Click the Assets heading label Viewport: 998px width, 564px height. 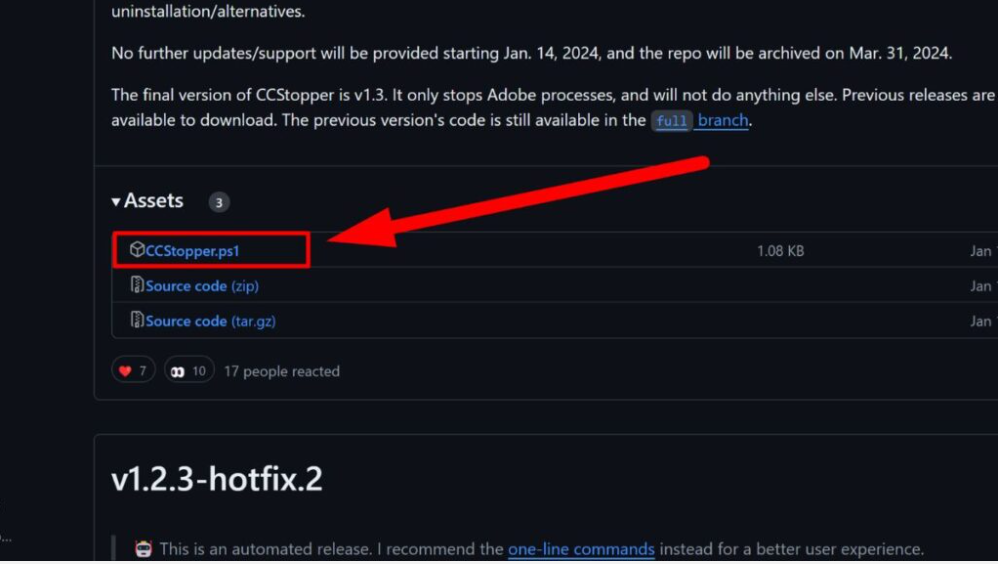(x=153, y=201)
